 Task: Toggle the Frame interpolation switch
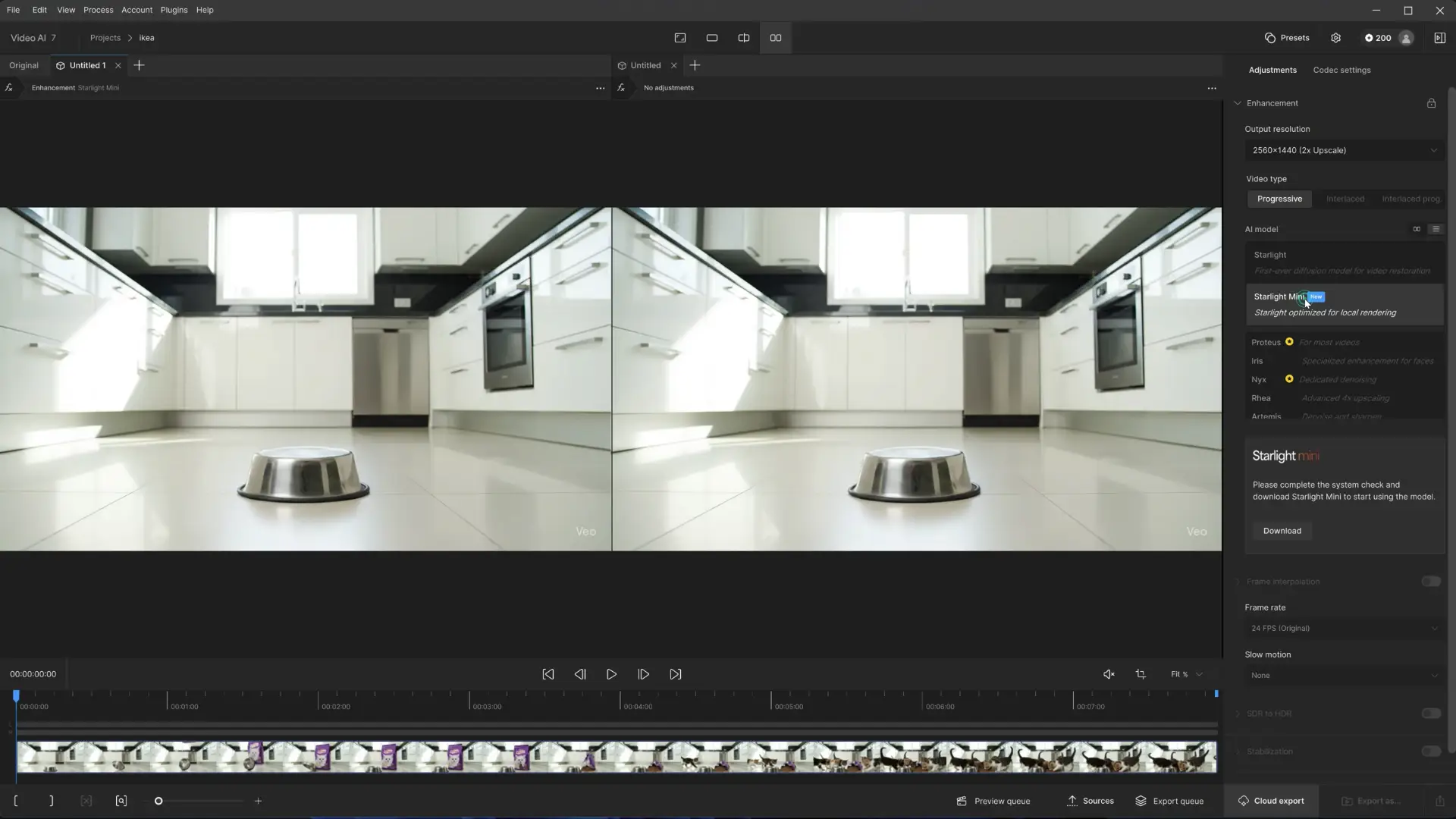pyautogui.click(x=1430, y=582)
